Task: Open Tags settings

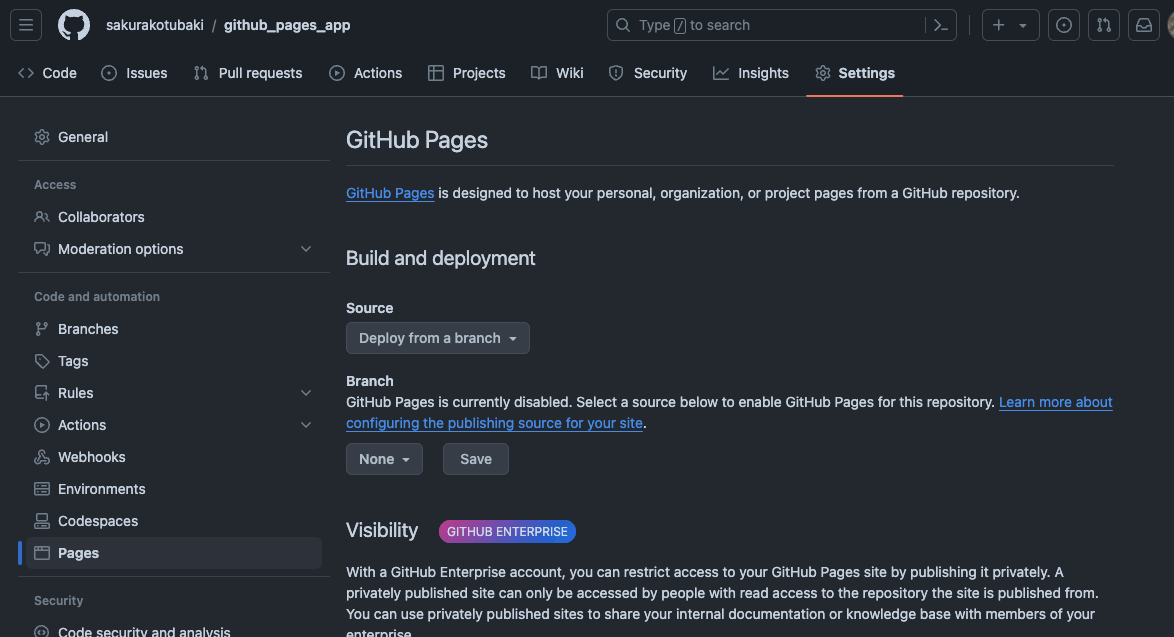Action: coord(174,361)
